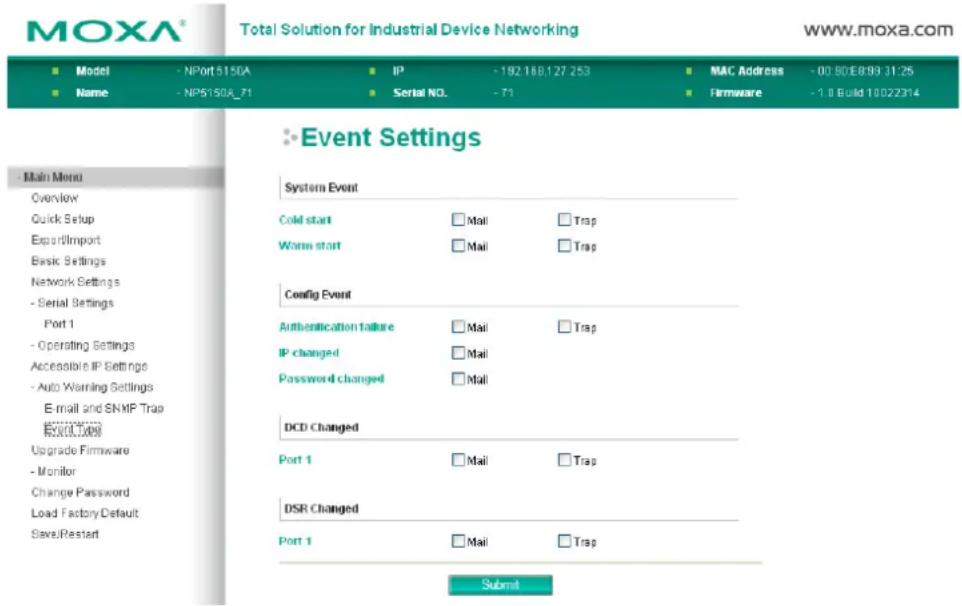The image size is (962, 606).
Task: Check Mail for Warm start
Action: 458,246
